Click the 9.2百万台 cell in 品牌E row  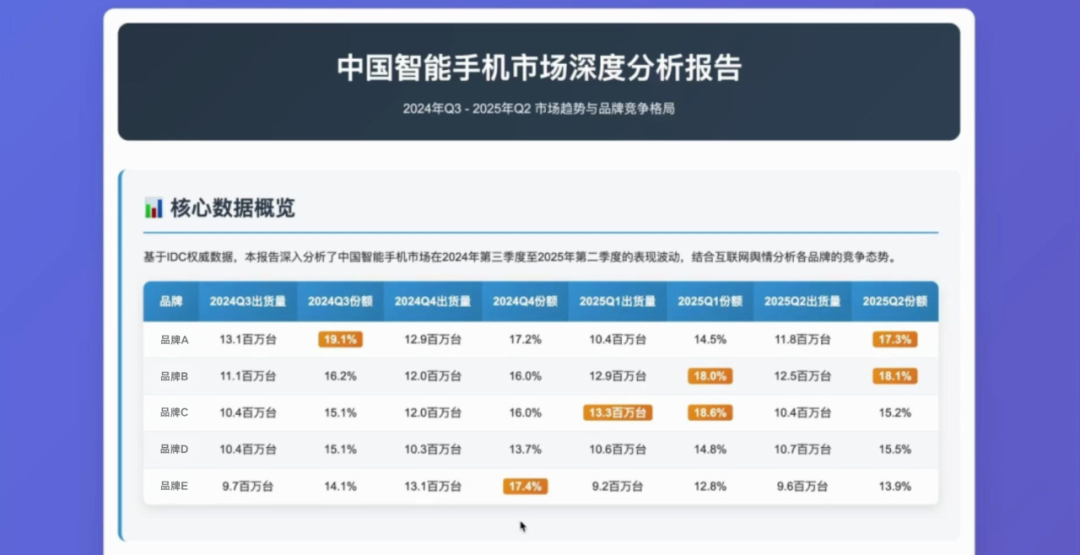coord(617,485)
